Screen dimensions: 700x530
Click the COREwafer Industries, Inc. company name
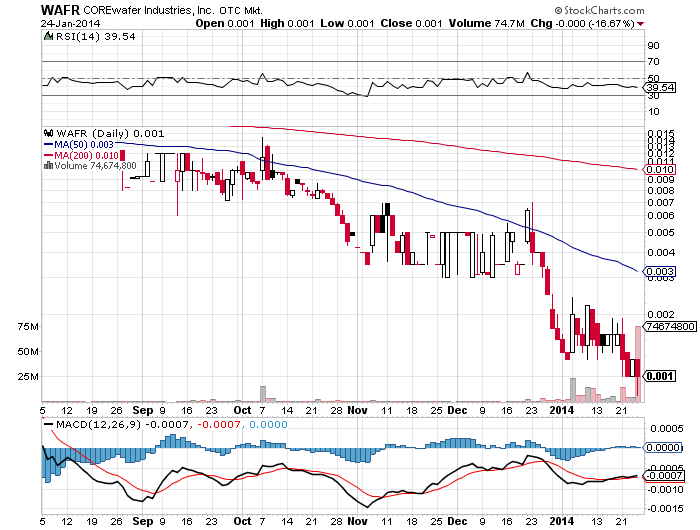point(149,10)
